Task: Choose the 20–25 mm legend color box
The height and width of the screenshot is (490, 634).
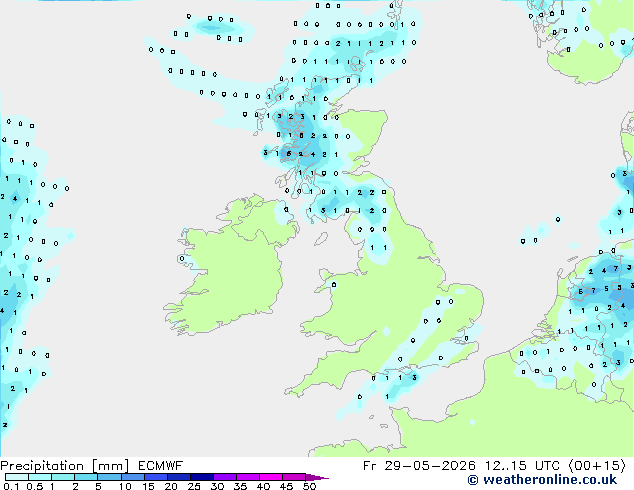Action: [x=178, y=477]
